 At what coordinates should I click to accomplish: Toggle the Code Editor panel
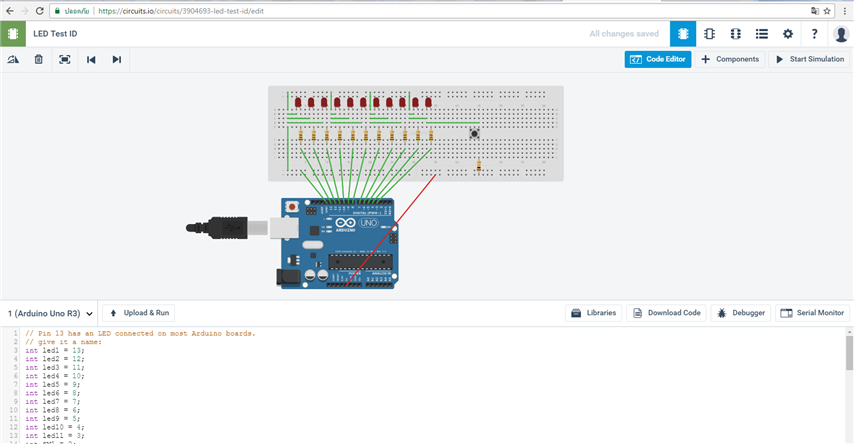click(x=657, y=60)
